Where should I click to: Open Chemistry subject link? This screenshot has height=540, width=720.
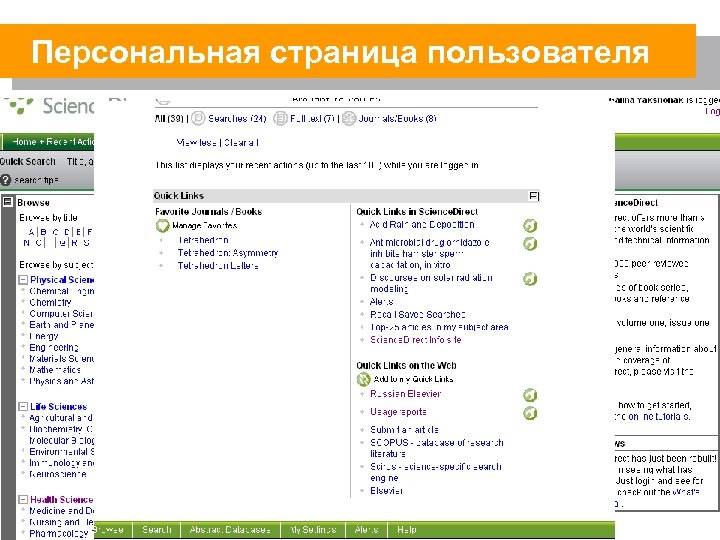[51, 302]
